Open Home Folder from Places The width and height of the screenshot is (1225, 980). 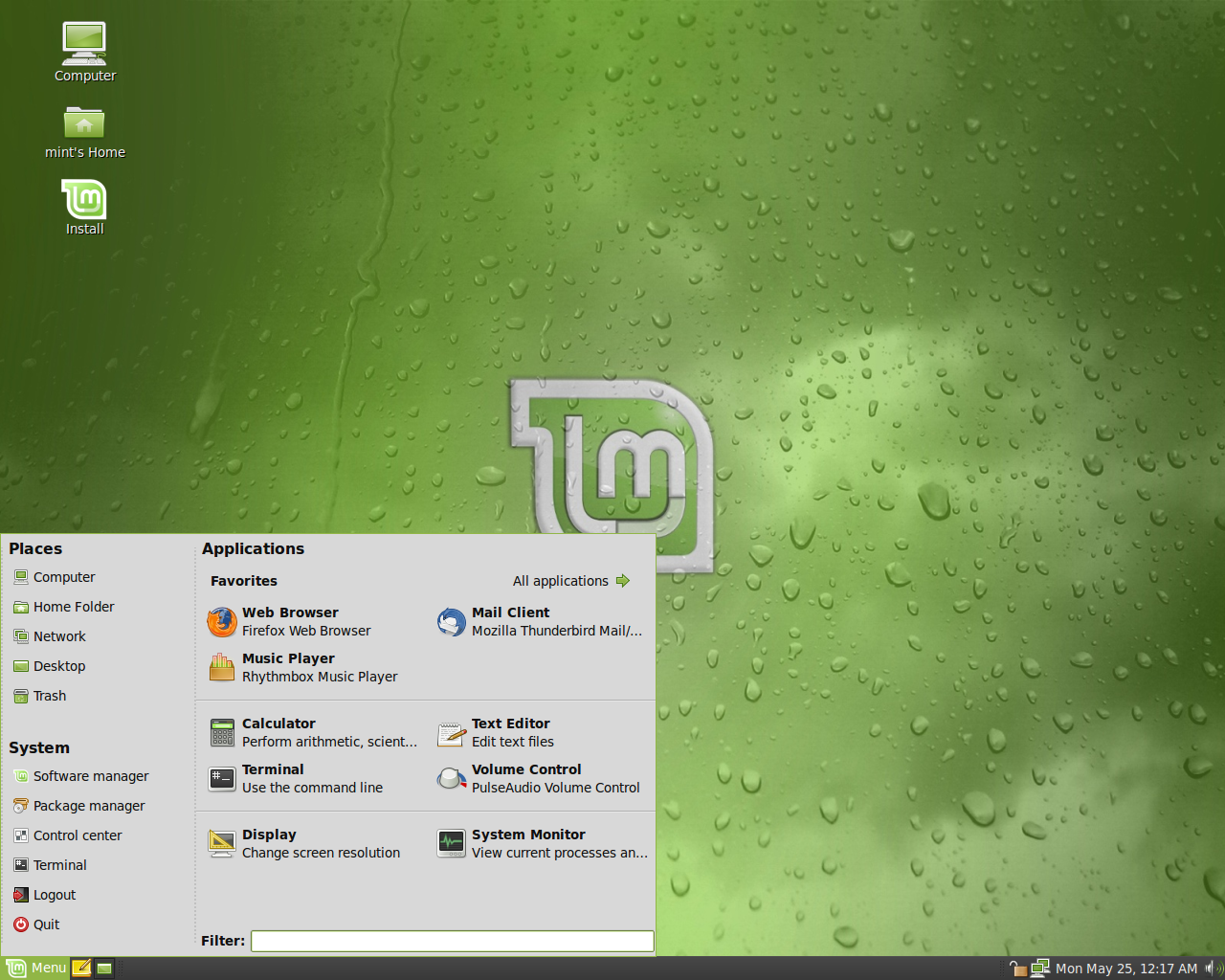pos(64,607)
